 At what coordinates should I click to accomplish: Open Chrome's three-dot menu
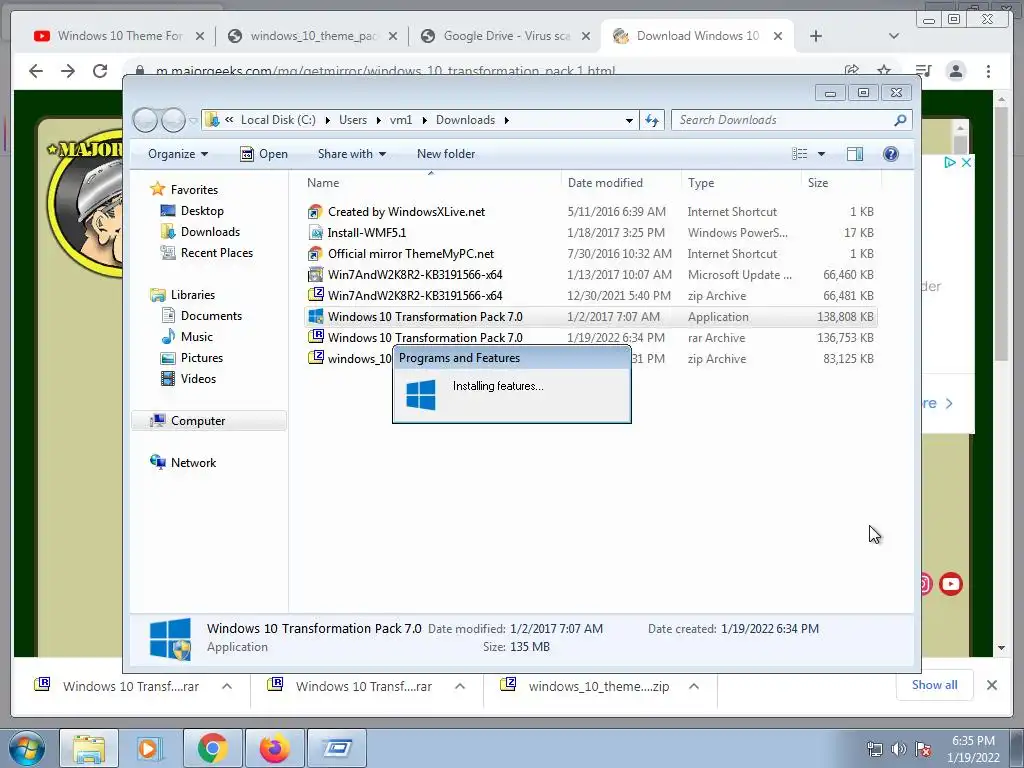[988, 71]
